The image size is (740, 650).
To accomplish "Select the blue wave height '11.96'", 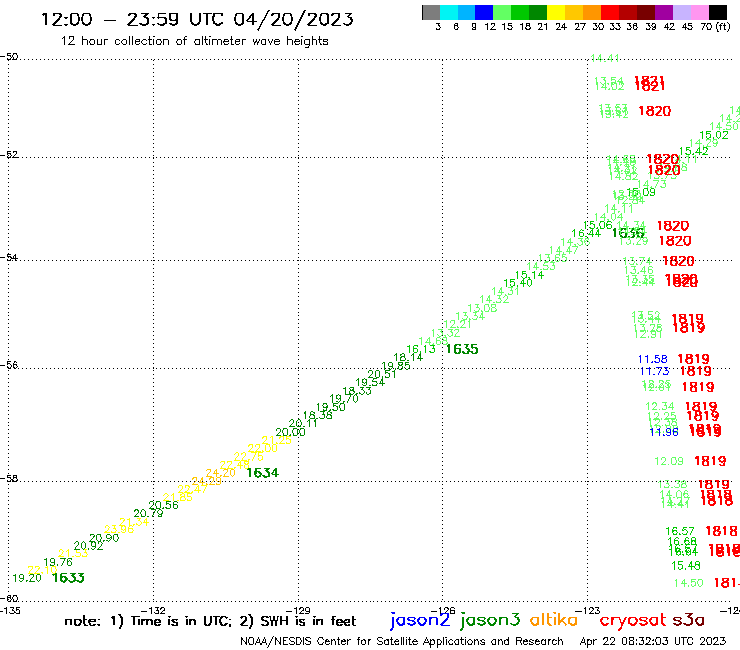I will pyautogui.click(x=664, y=432).
